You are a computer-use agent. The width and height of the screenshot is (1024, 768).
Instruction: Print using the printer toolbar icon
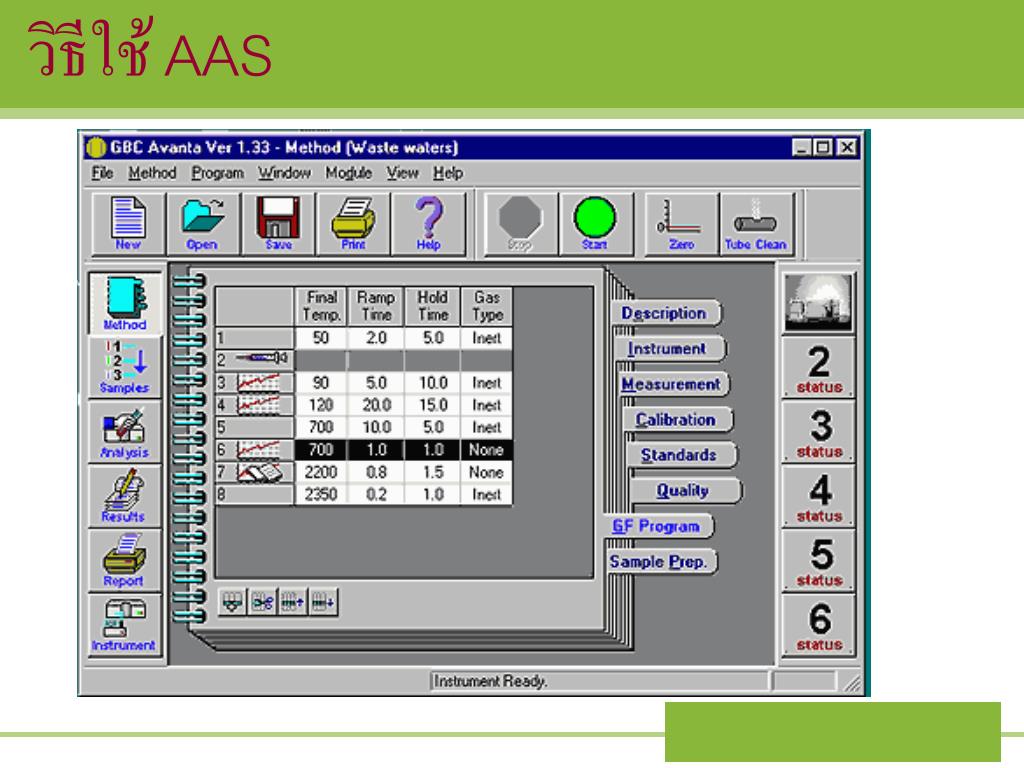353,223
